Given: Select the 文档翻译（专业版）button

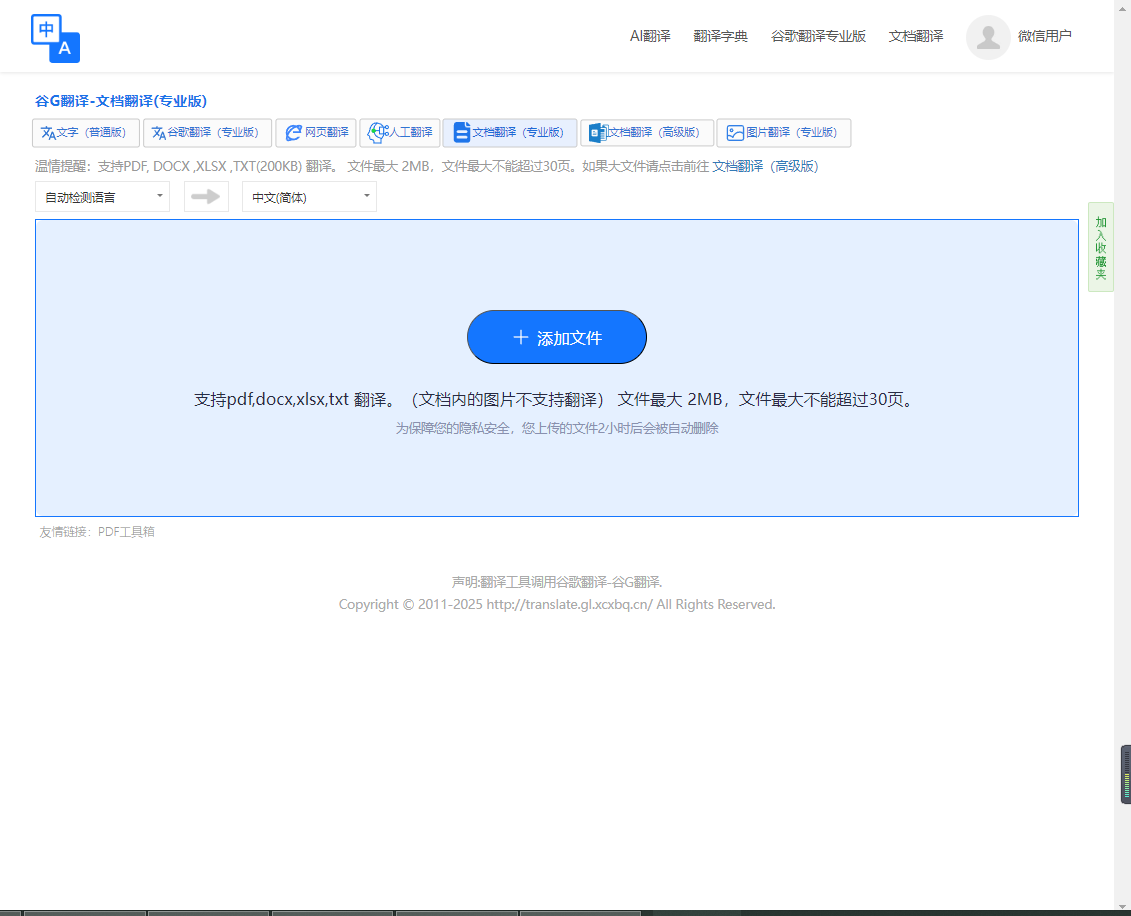Looking at the screenshot, I should (510, 133).
